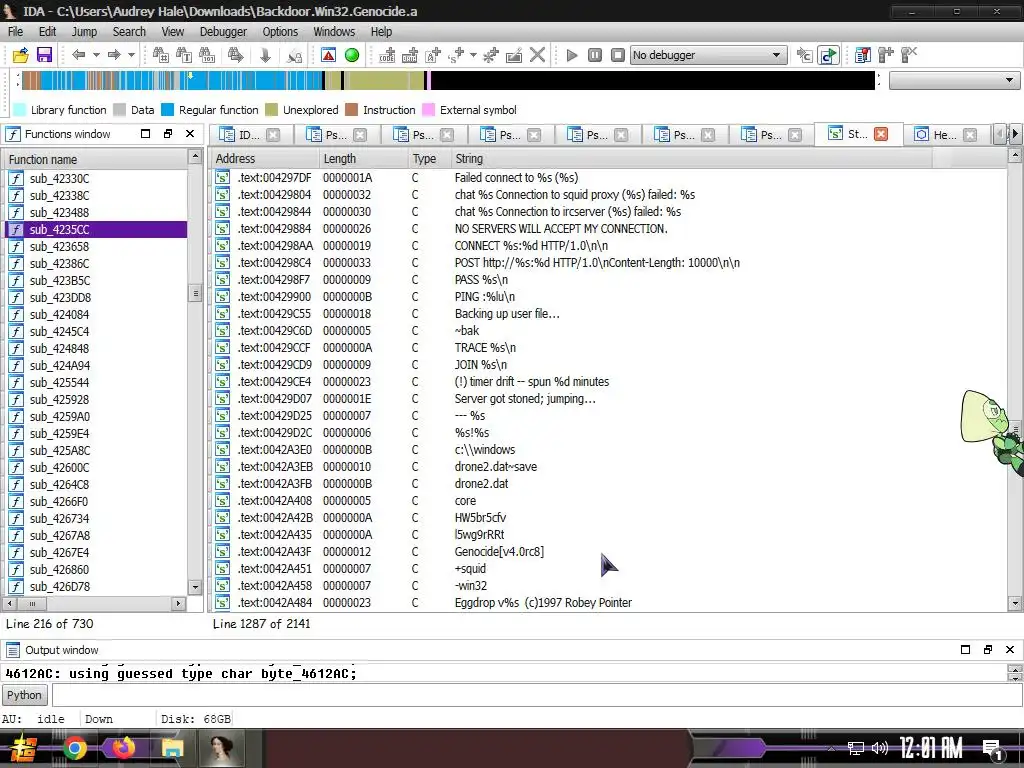Select function sub_42330C
The height and width of the screenshot is (768, 1024).
click(96, 178)
